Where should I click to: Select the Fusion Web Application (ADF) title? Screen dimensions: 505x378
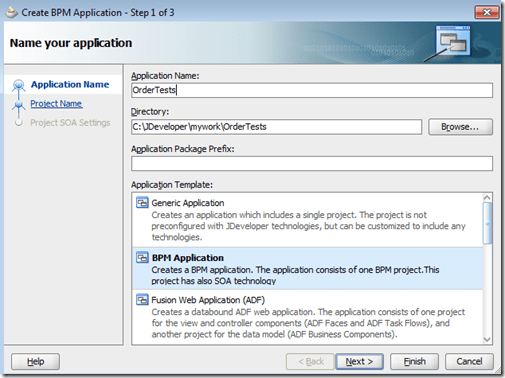pos(208,300)
